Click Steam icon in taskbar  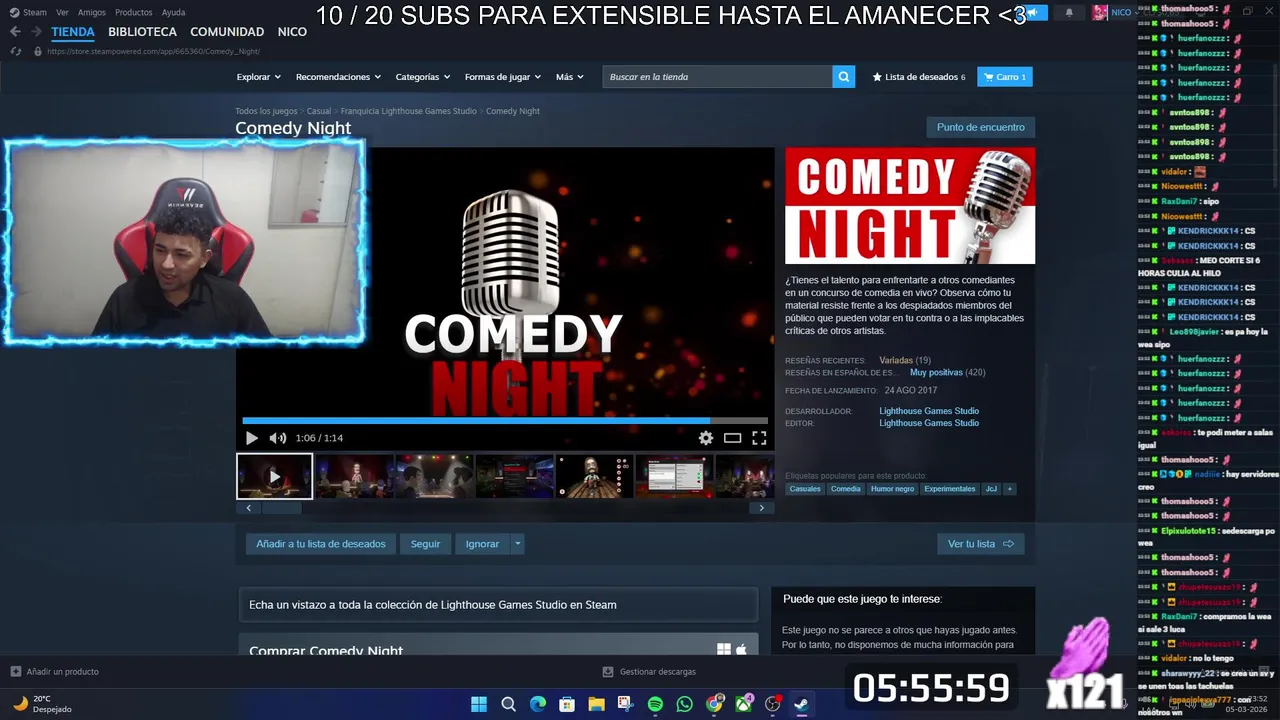click(x=802, y=704)
